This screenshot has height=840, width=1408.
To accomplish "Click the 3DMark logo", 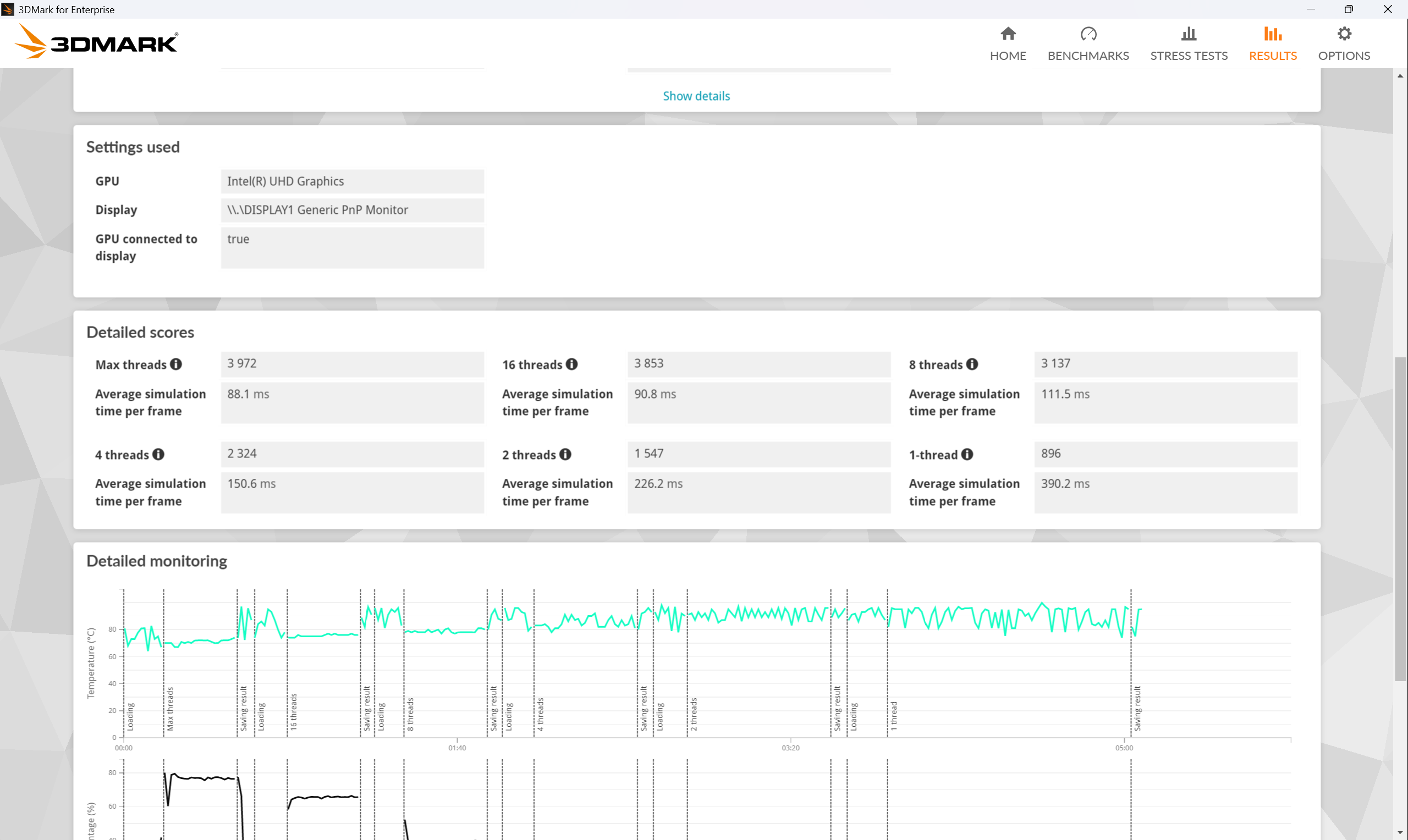I will click(96, 42).
